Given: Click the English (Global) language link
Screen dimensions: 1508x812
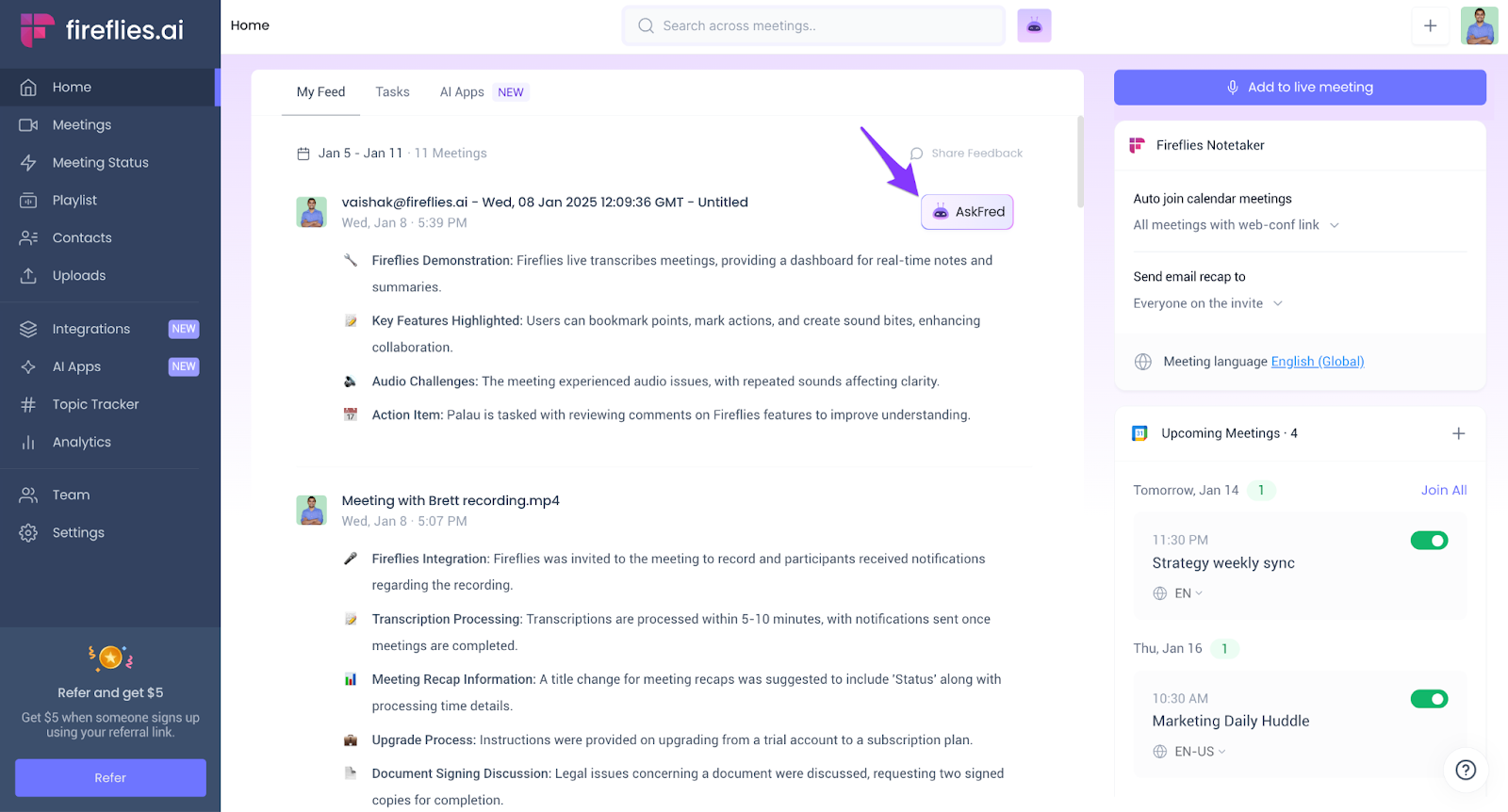Looking at the screenshot, I should point(1318,362).
